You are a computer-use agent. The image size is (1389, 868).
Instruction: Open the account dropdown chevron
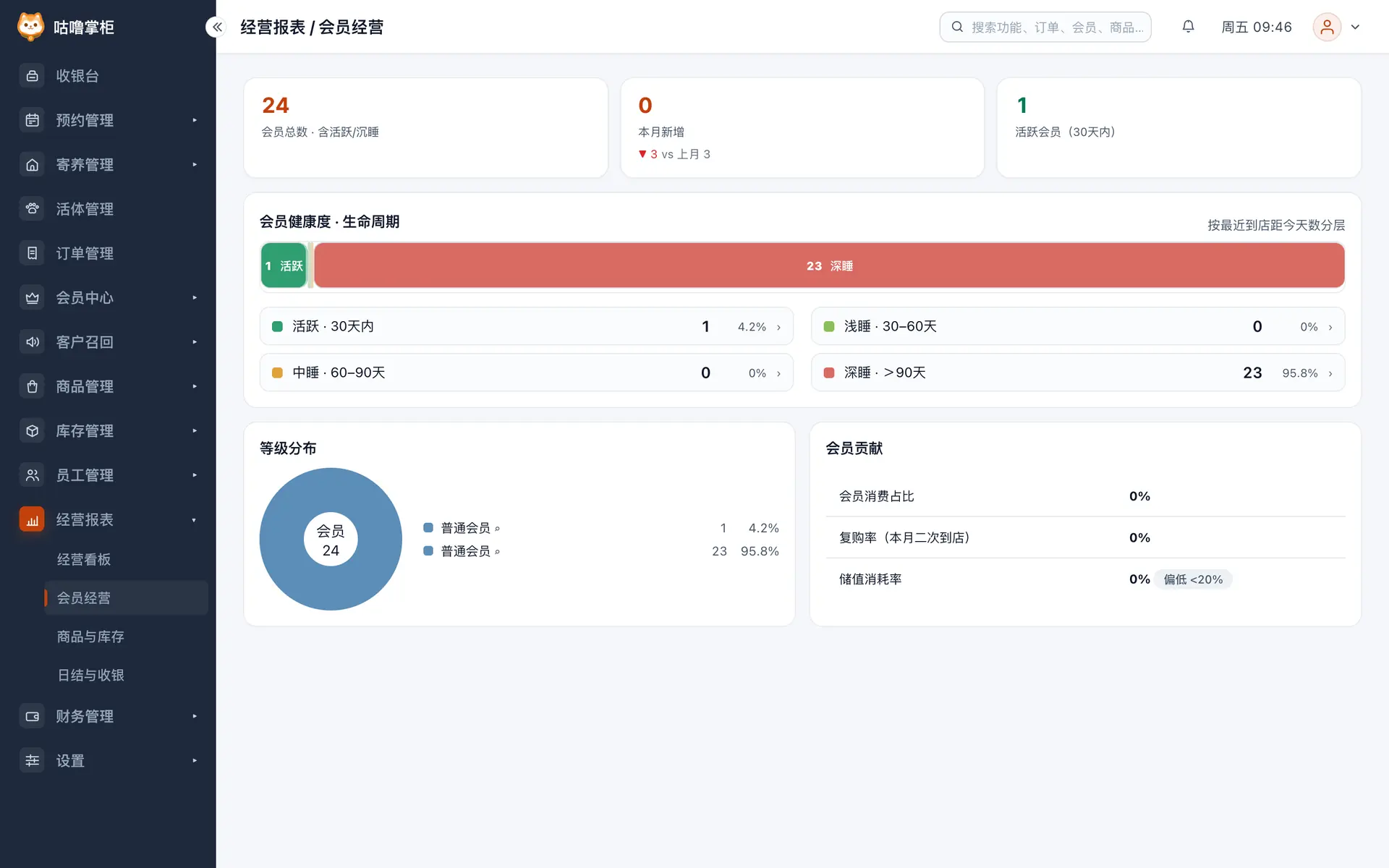point(1355,27)
